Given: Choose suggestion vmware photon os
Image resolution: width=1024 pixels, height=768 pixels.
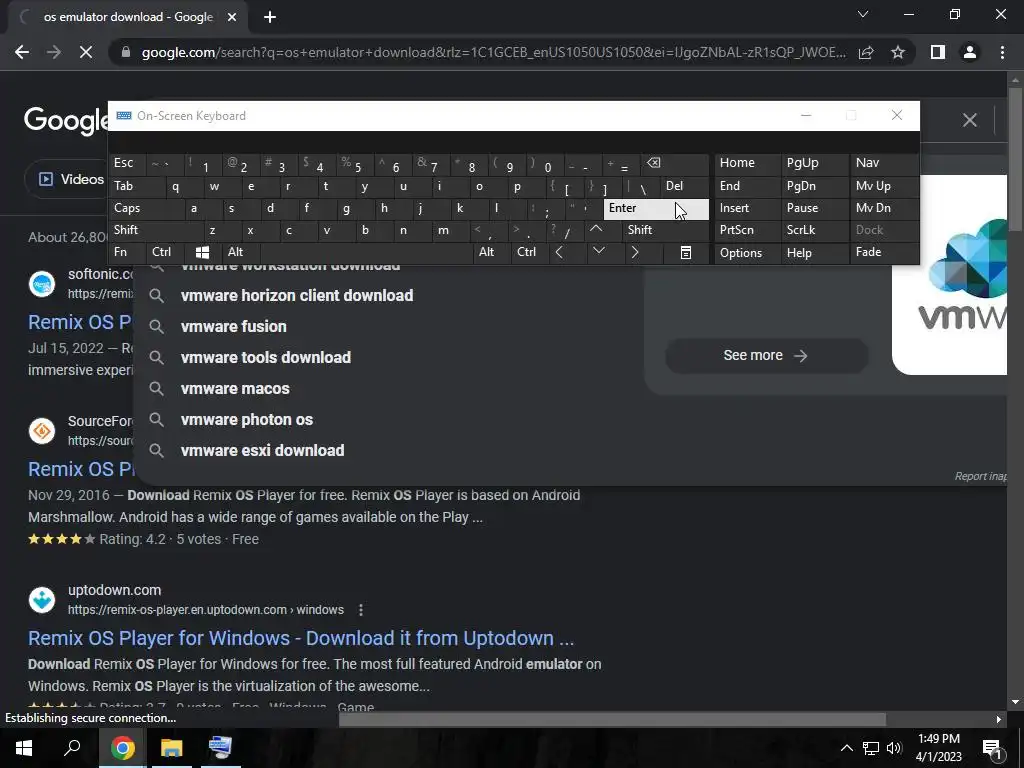Looking at the screenshot, I should (x=246, y=419).
